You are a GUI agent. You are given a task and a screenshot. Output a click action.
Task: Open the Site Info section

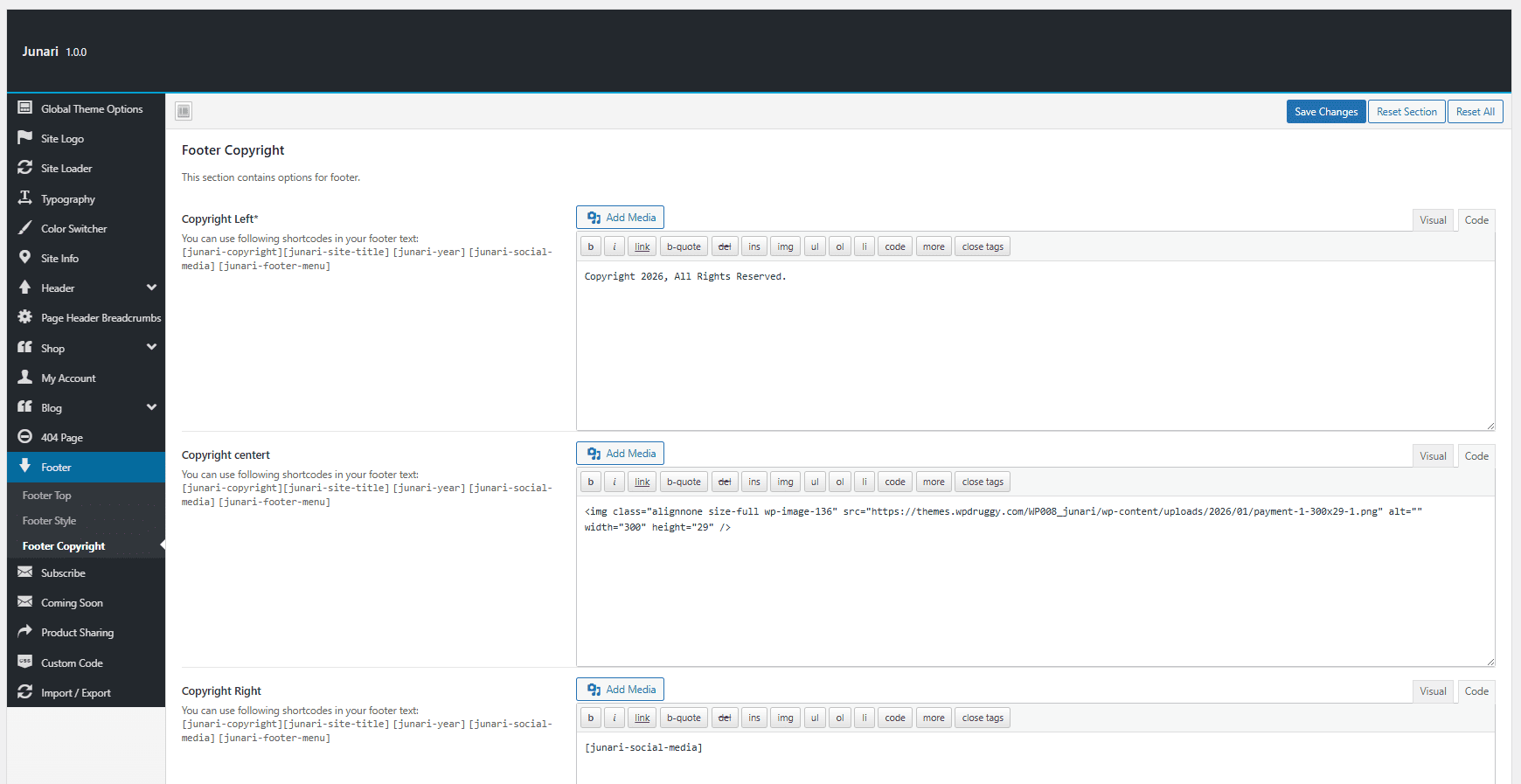click(86, 258)
